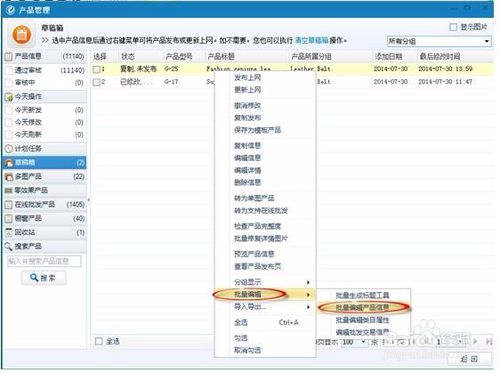Sort by the 添加日期 column header
Screen dimensions: 500x373
point(389,57)
